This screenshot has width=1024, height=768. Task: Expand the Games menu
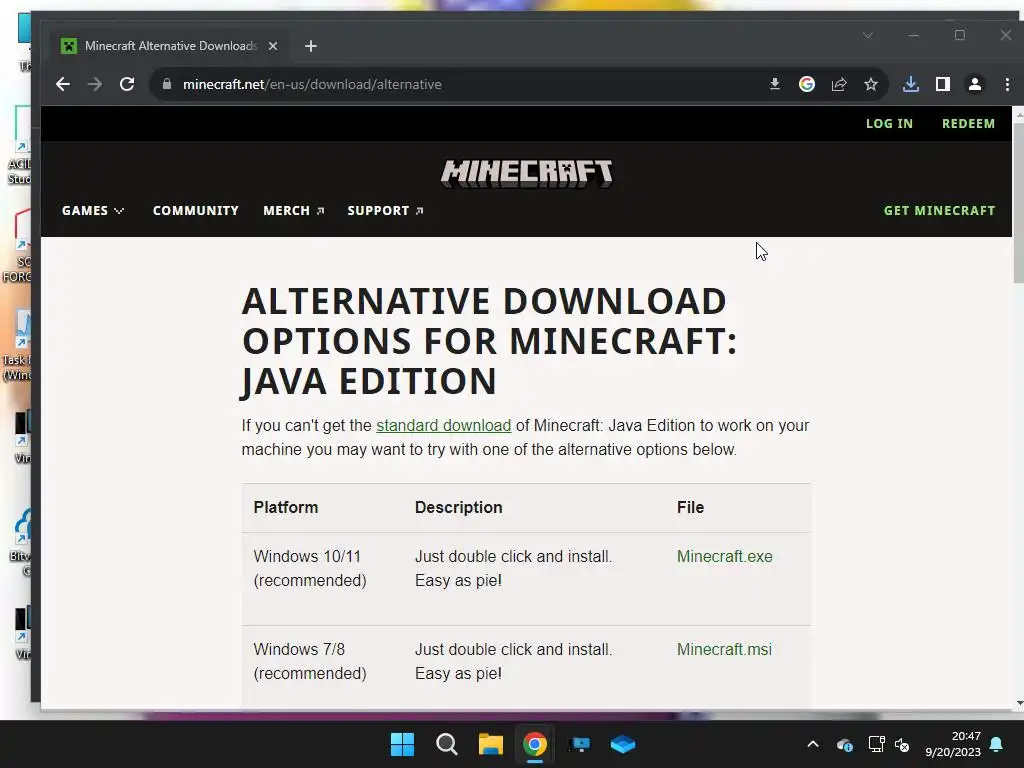(93, 211)
